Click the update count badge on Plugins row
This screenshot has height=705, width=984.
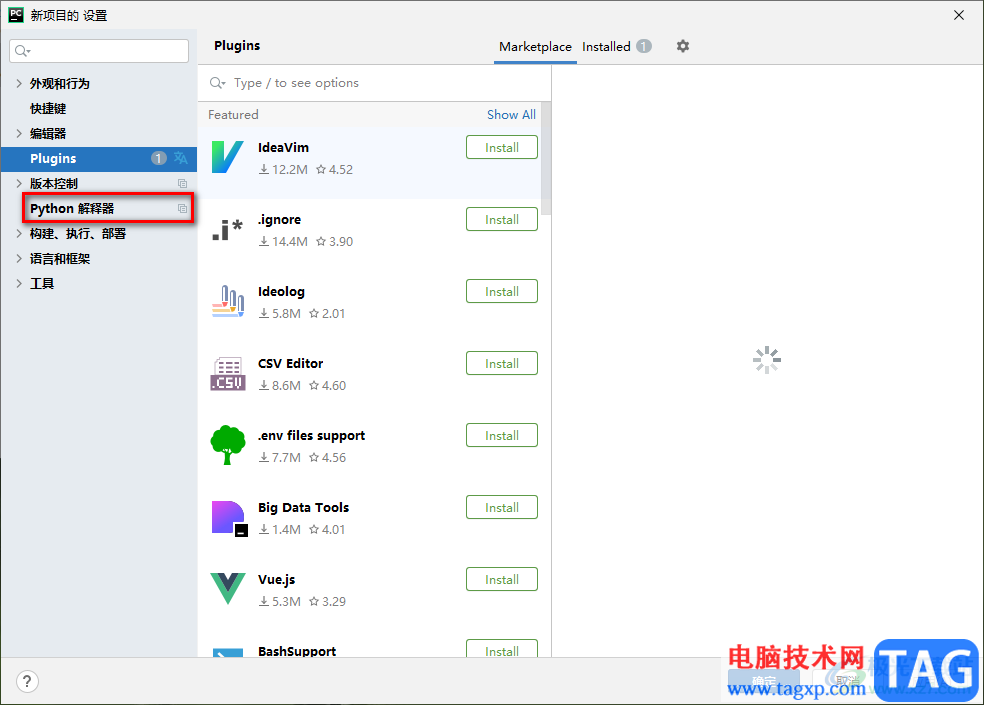point(159,158)
